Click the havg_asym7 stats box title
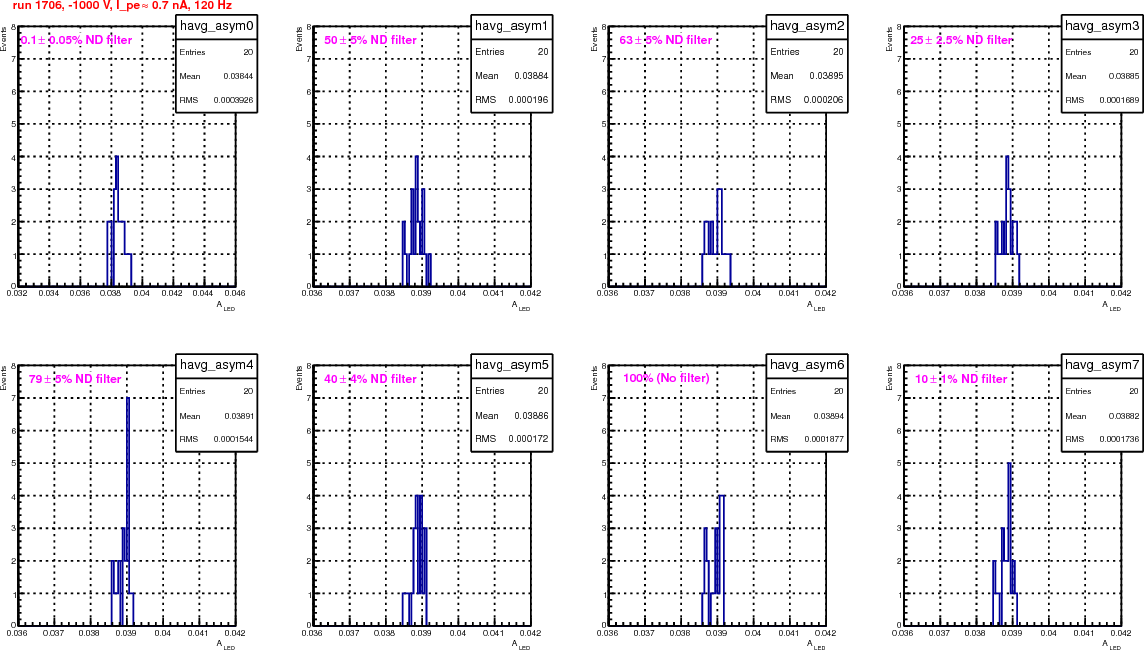The height and width of the screenshot is (650, 1144). [x=1102, y=365]
